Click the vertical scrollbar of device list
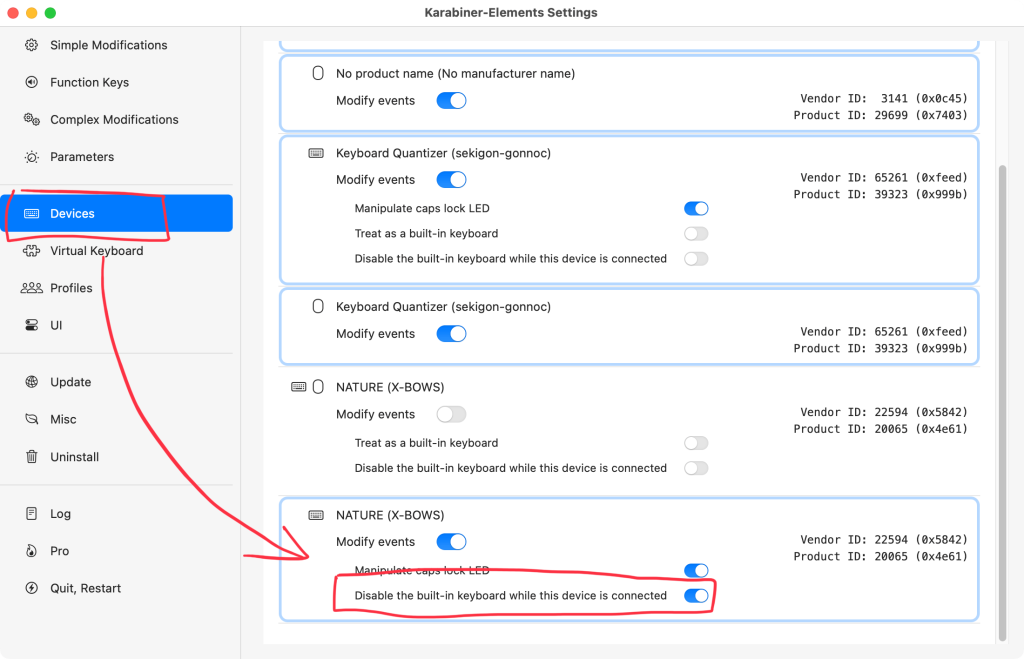The height and width of the screenshot is (659, 1024). pos(1002,403)
